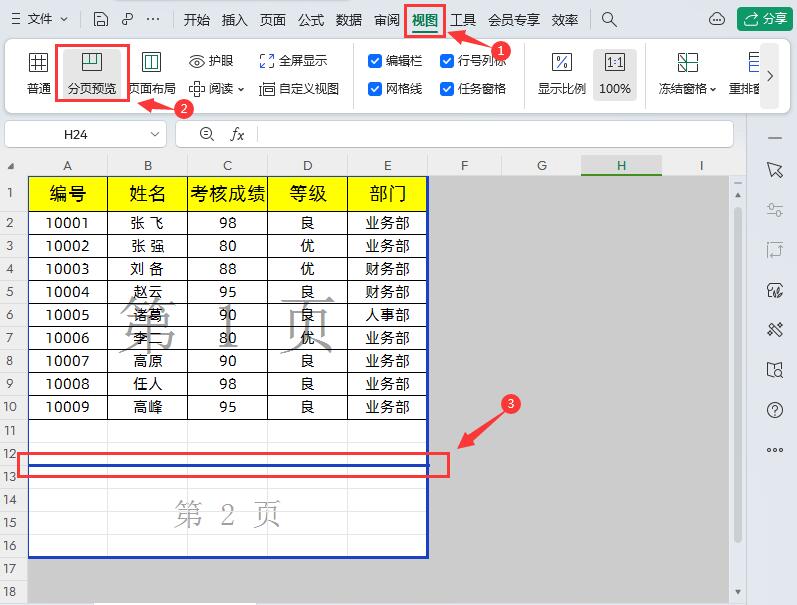Image resolution: width=797 pixels, height=605 pixels.
Task: Open the Tools (工具) tab
Action: tap(463, 20)
